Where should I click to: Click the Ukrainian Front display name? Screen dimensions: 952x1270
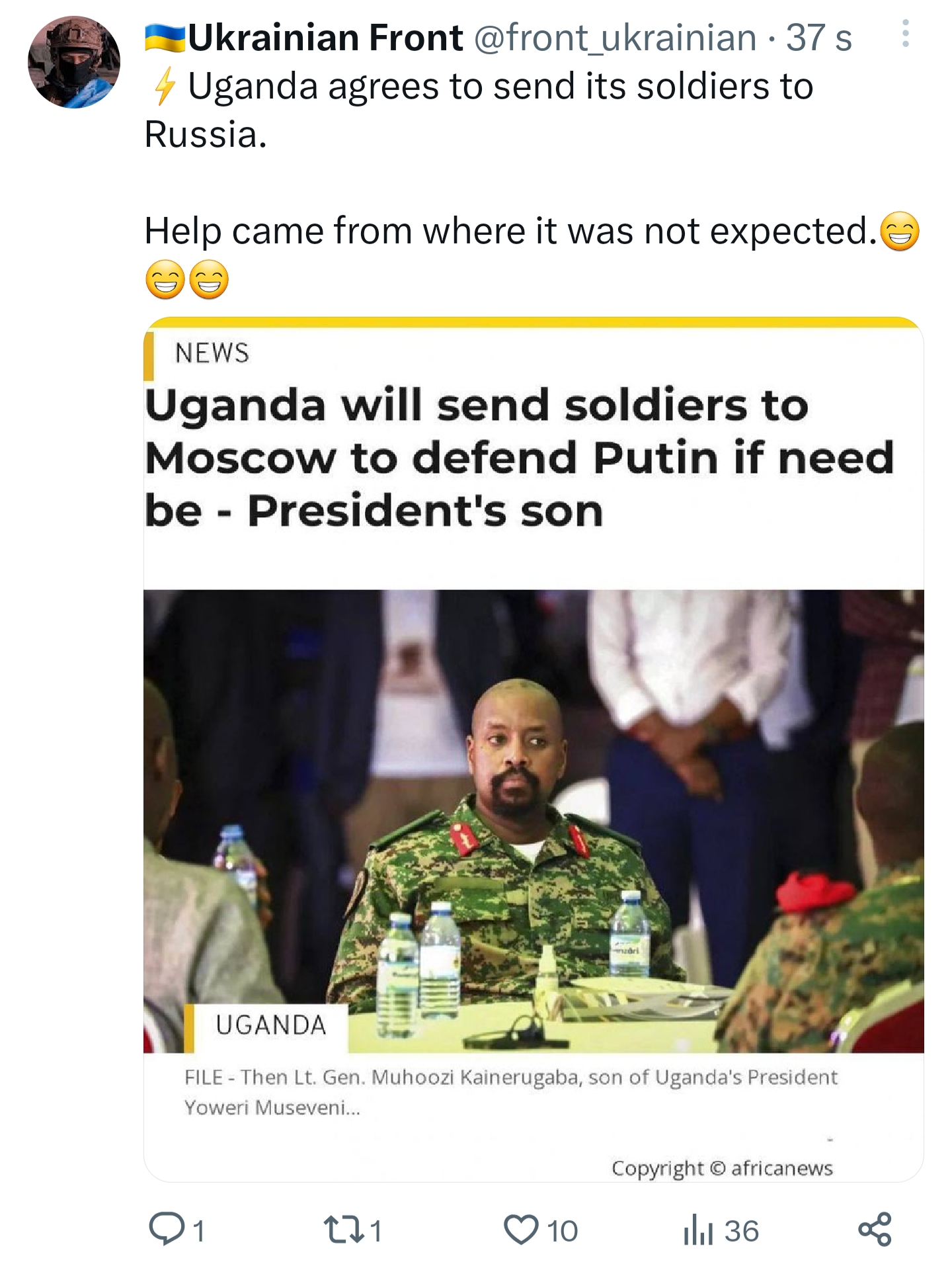tap(325, 37)
